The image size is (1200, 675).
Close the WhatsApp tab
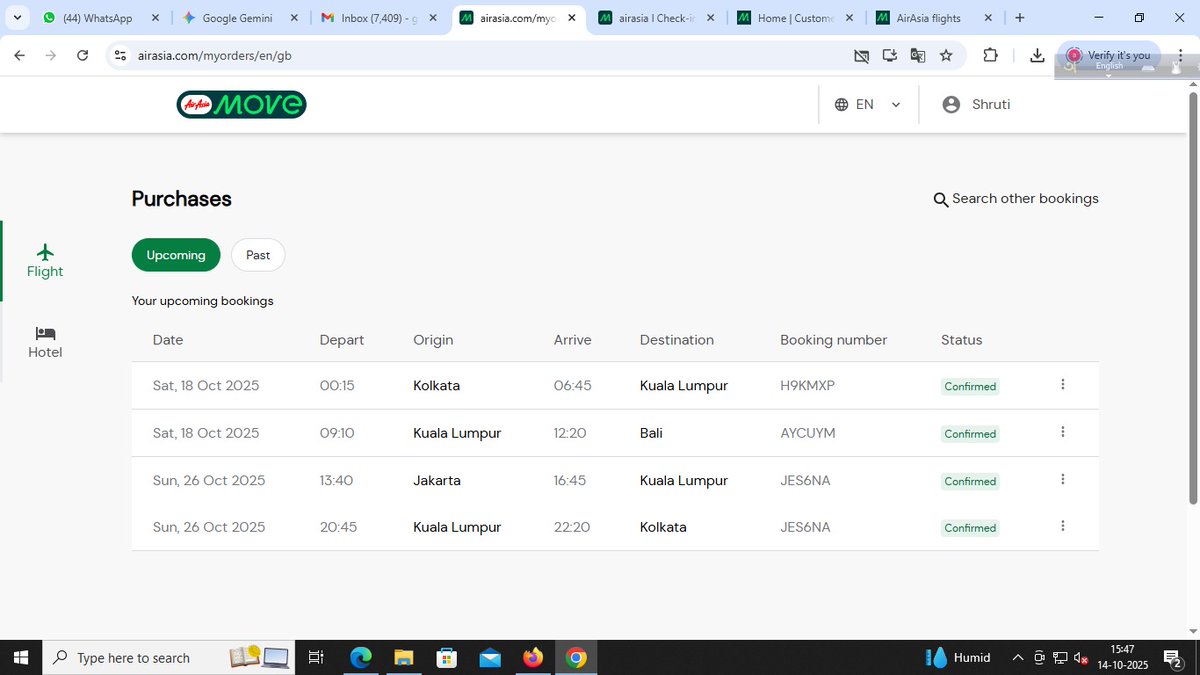click(155, 18)
